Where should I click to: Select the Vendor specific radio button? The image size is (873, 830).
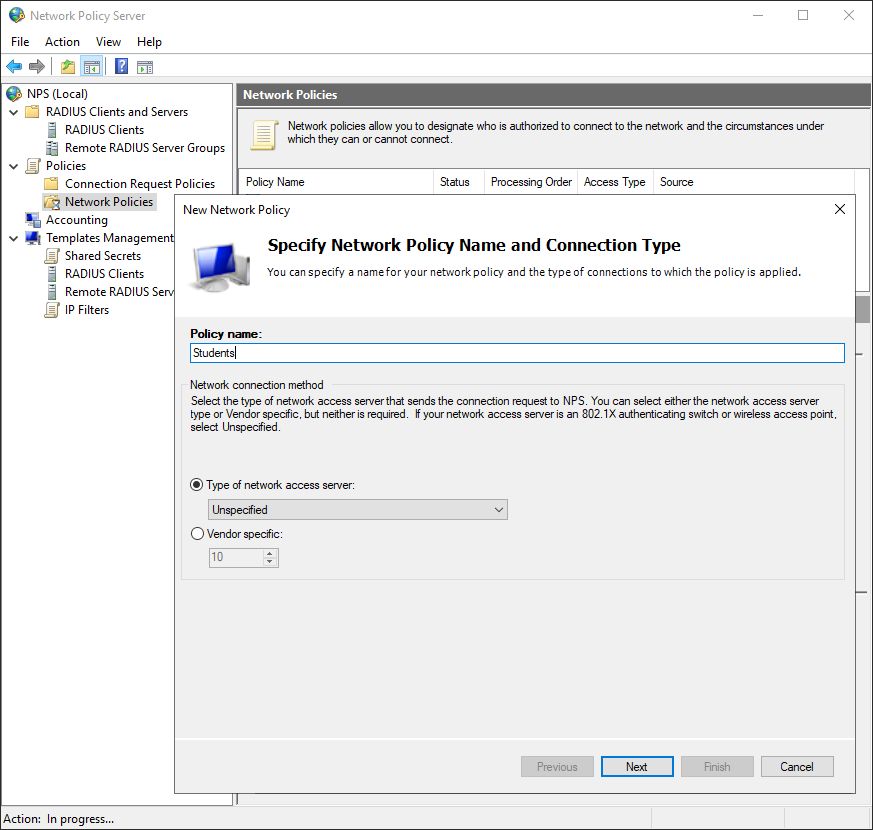[x=197, y=534]
